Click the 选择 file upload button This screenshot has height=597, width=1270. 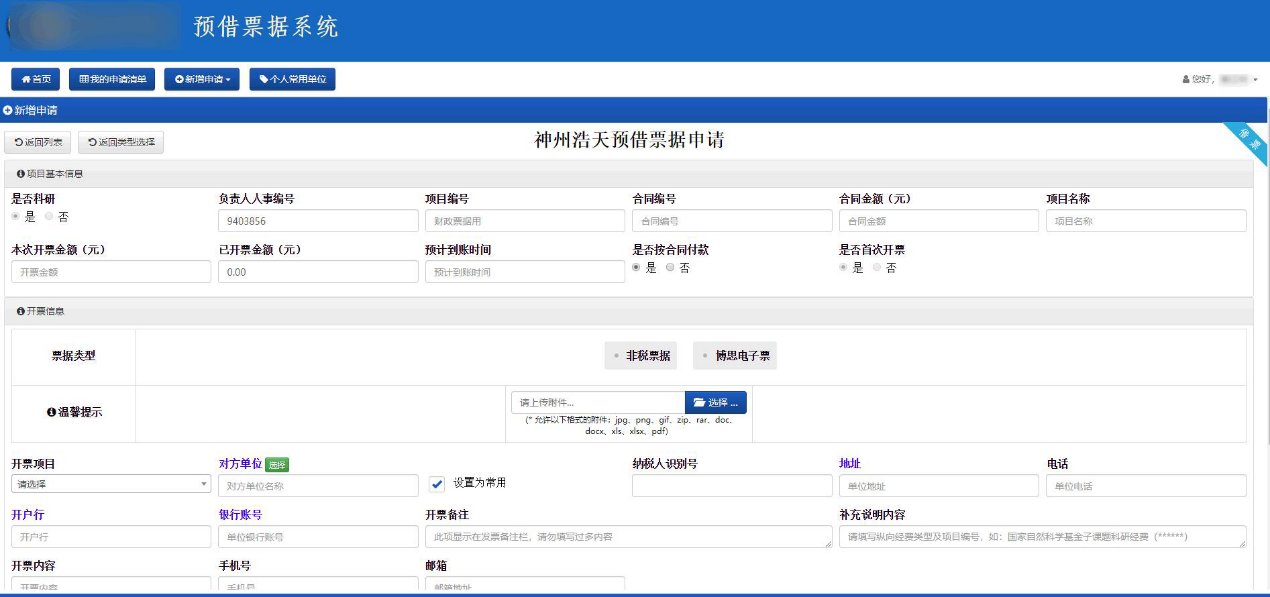pyautogui.click(x=715, y=402)
